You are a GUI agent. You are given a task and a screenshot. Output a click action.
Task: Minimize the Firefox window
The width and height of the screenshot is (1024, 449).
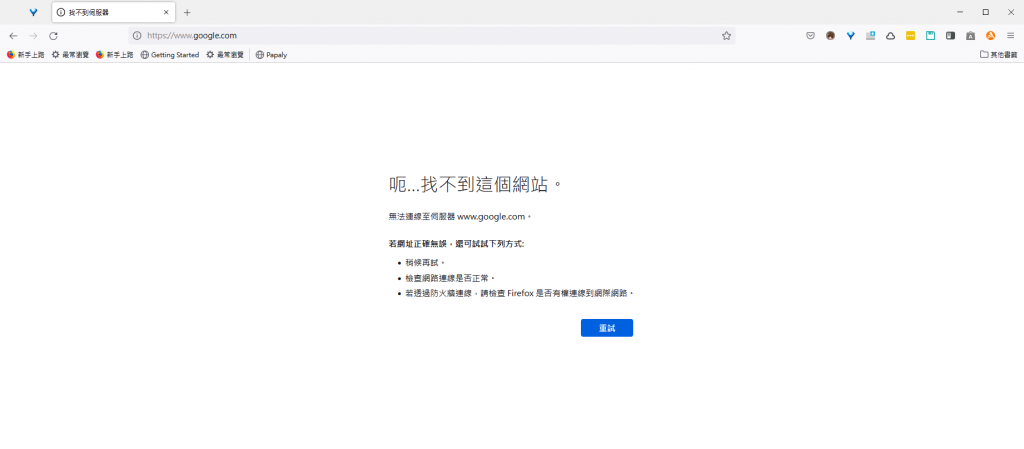coord(960,12)
